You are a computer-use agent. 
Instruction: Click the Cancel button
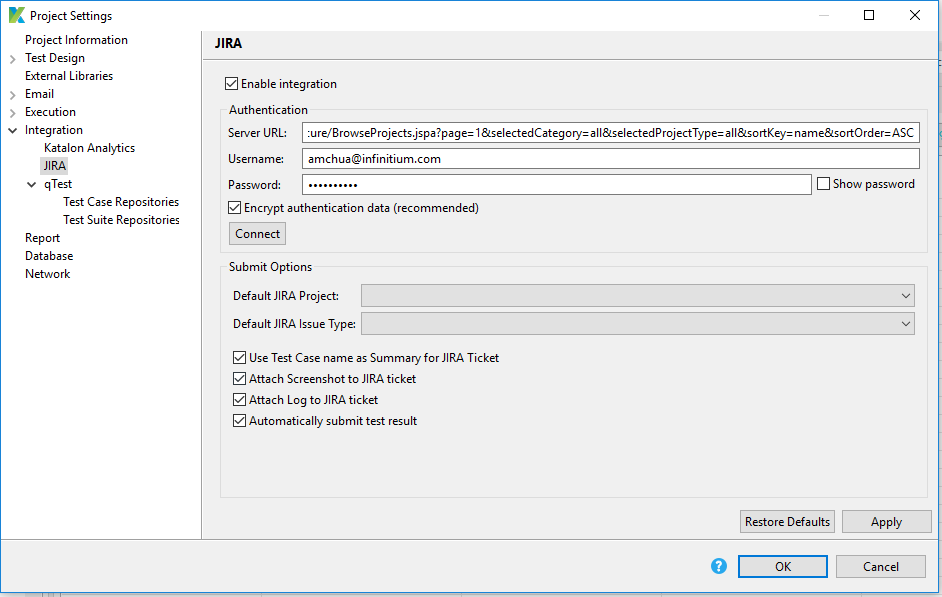tap(881, 566)
